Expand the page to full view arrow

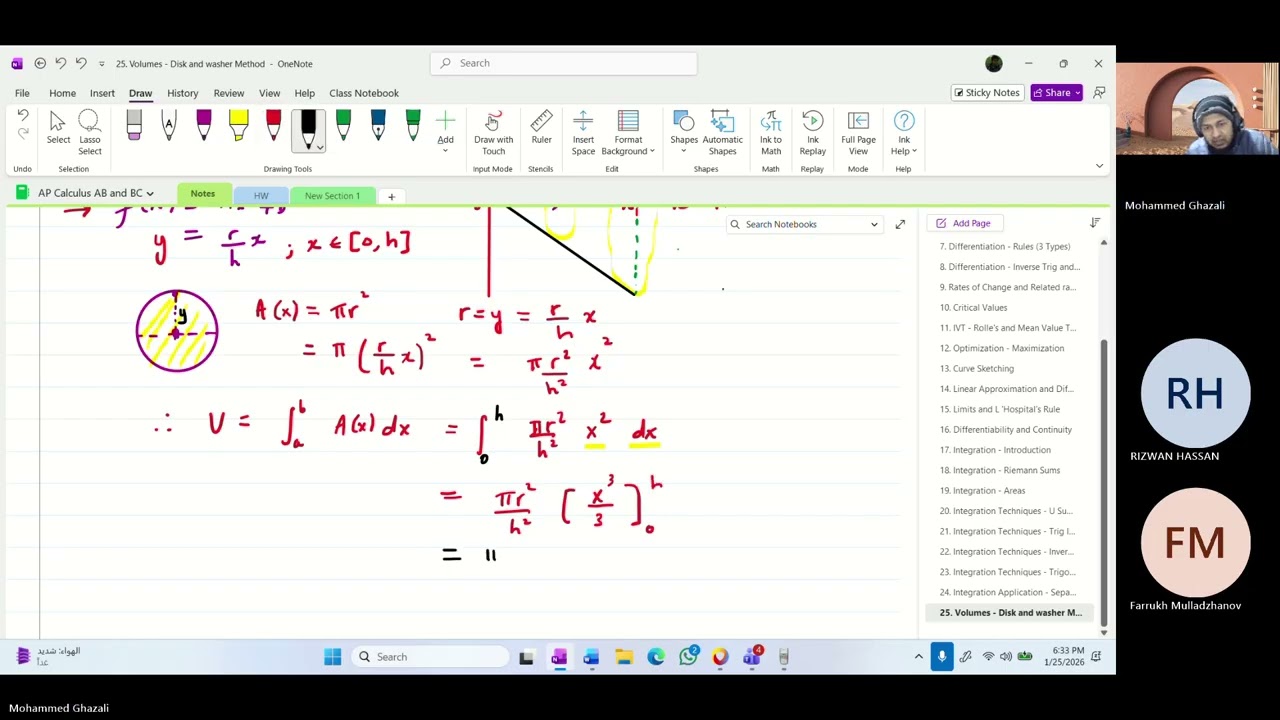point(900,224)
